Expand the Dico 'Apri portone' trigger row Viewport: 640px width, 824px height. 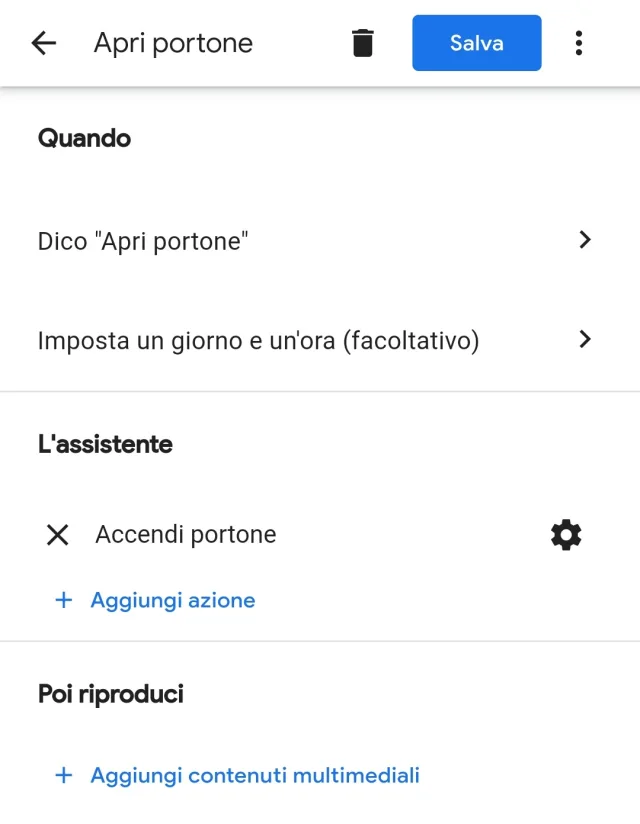coord(585,240)
